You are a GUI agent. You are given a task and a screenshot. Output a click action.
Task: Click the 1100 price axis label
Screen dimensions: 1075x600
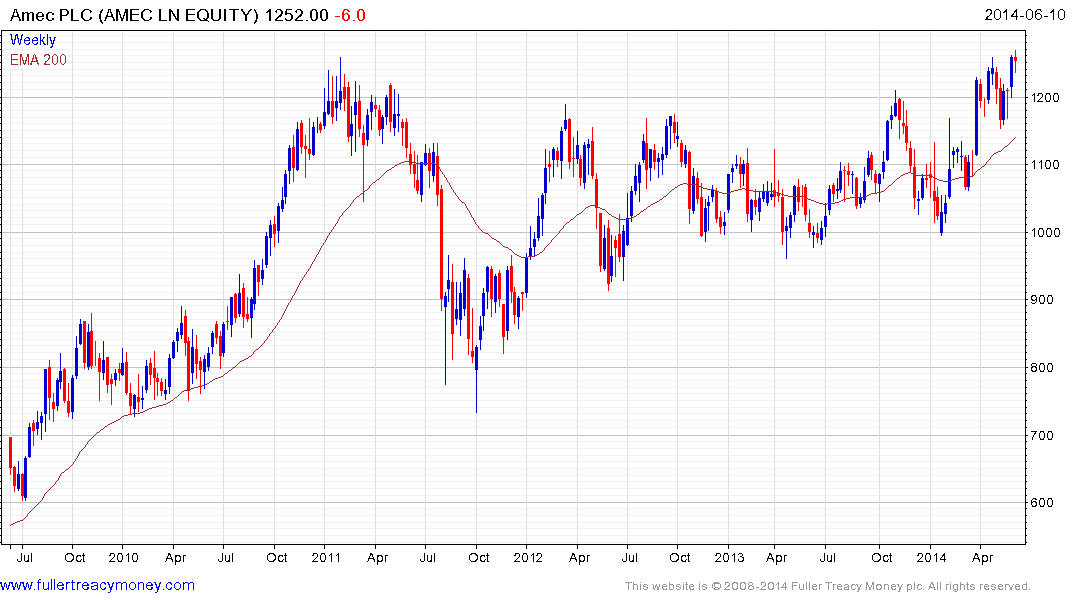1046,165
